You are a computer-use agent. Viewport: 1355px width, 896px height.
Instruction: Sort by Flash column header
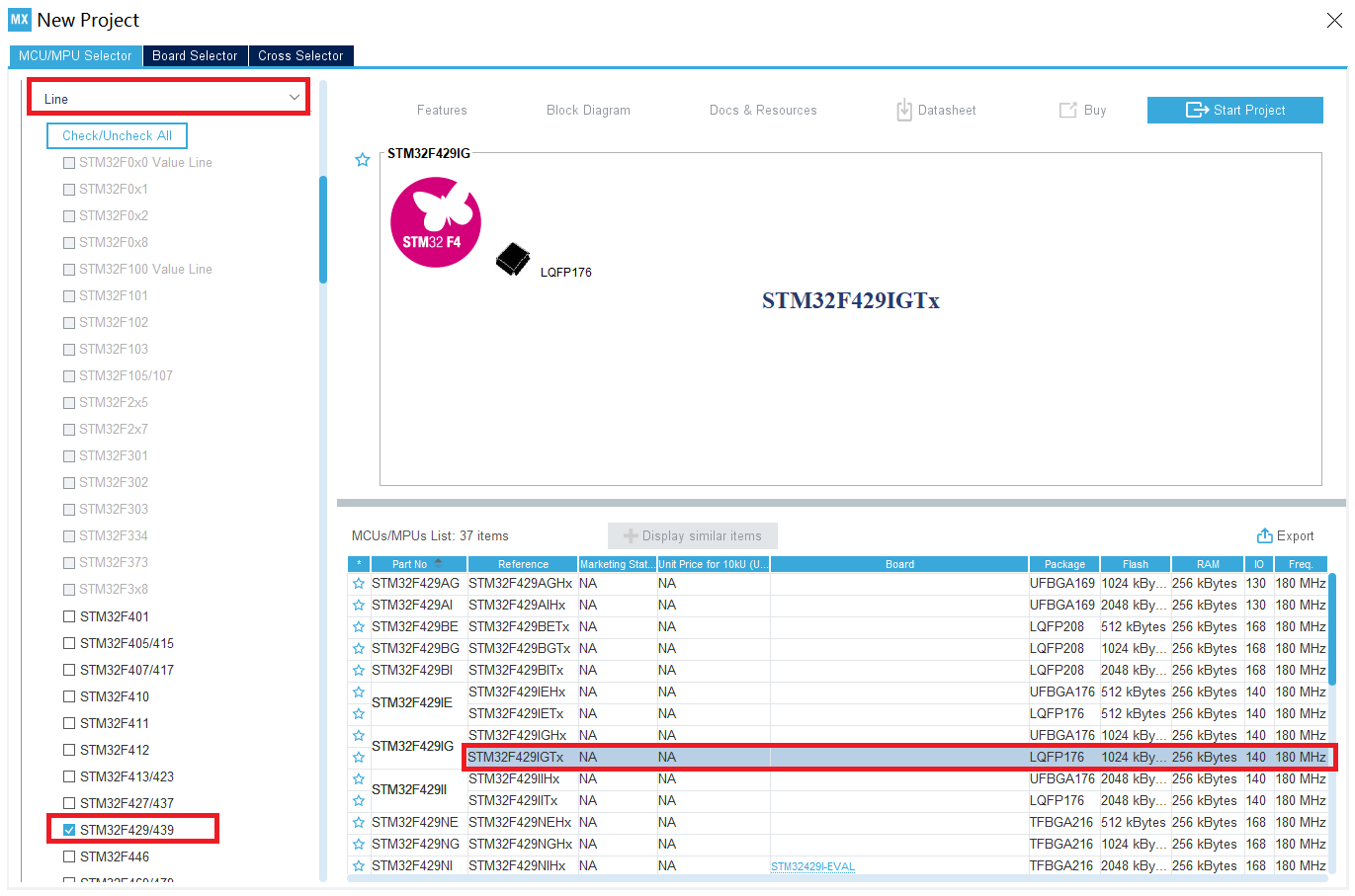1135,564
